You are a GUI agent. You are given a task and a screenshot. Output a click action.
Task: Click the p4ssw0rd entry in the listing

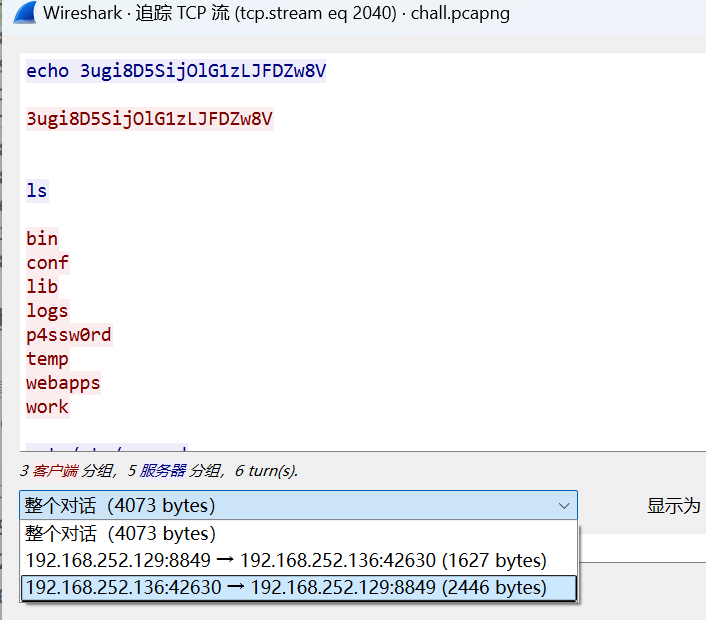(x=69, y=334)
